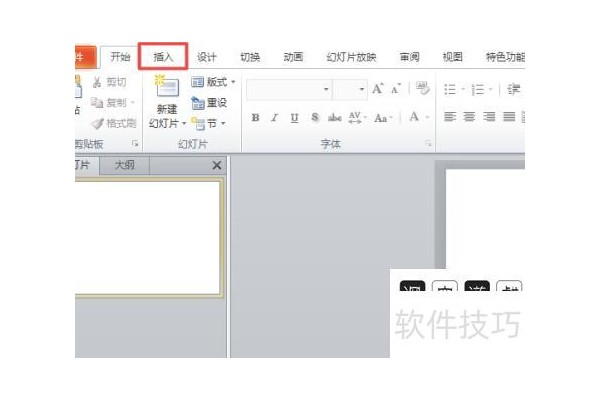Toggle strikethrough abc button
Image resolution: width=600 pixels, height=400 pixels.
point(334,118)
